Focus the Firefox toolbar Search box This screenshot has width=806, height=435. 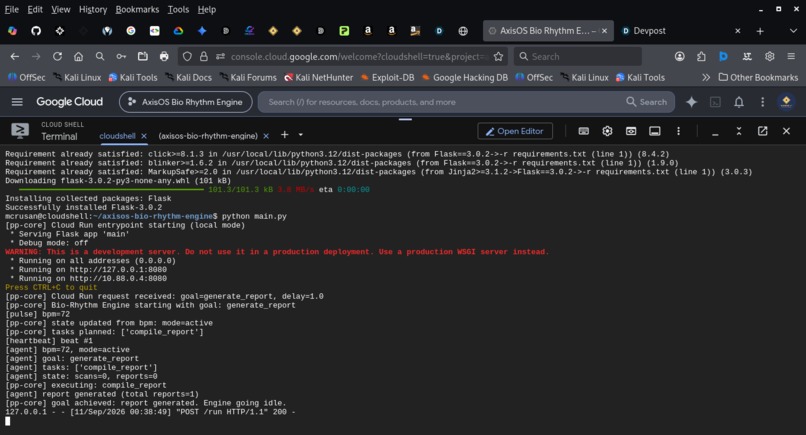pyautogui.click(x=578, y=57)
